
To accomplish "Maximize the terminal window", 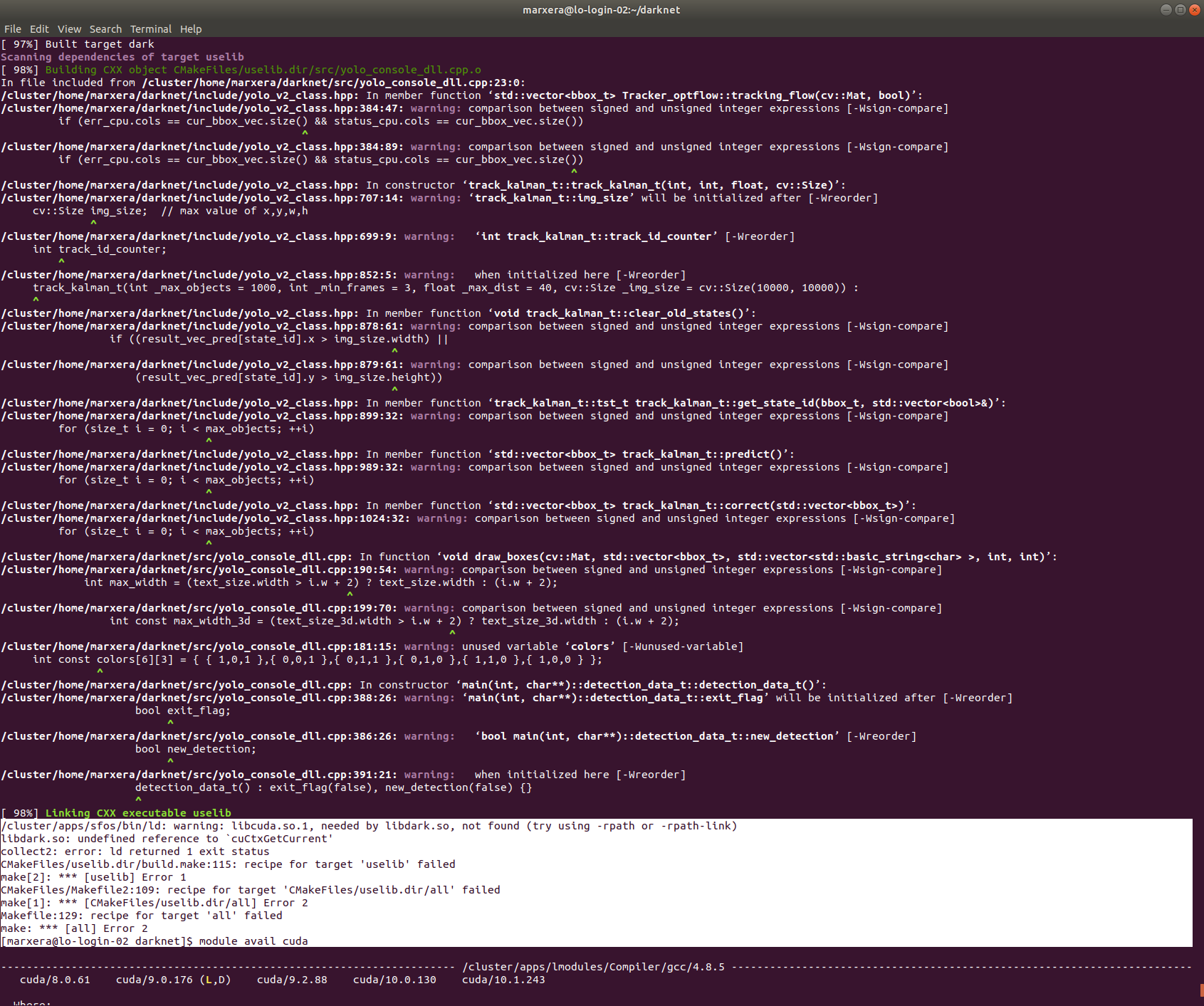I will tap(1180, 9).
